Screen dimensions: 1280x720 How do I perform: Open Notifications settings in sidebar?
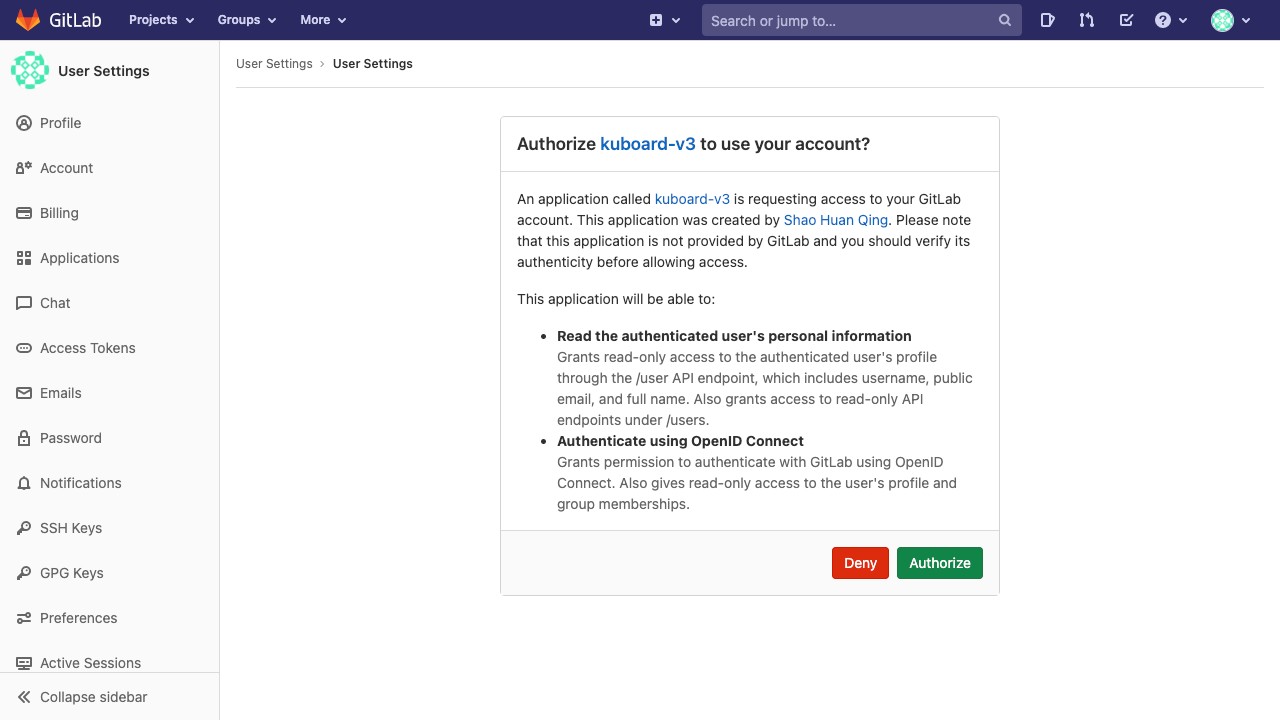[x=80, y=483]
